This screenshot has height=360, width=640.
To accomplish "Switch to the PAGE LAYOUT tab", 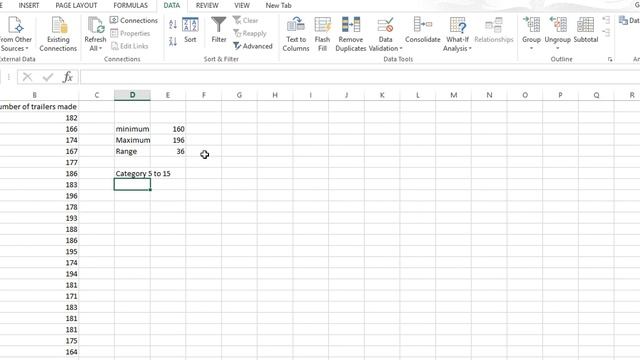I will coord(76,5).
